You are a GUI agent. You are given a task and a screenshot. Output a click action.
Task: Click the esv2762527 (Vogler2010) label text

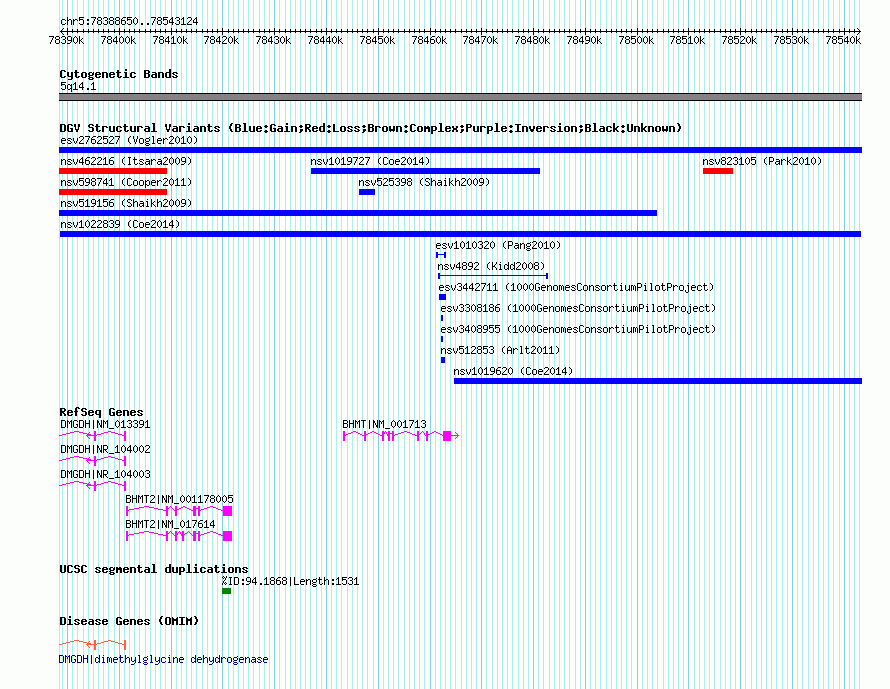coord(129,140)
